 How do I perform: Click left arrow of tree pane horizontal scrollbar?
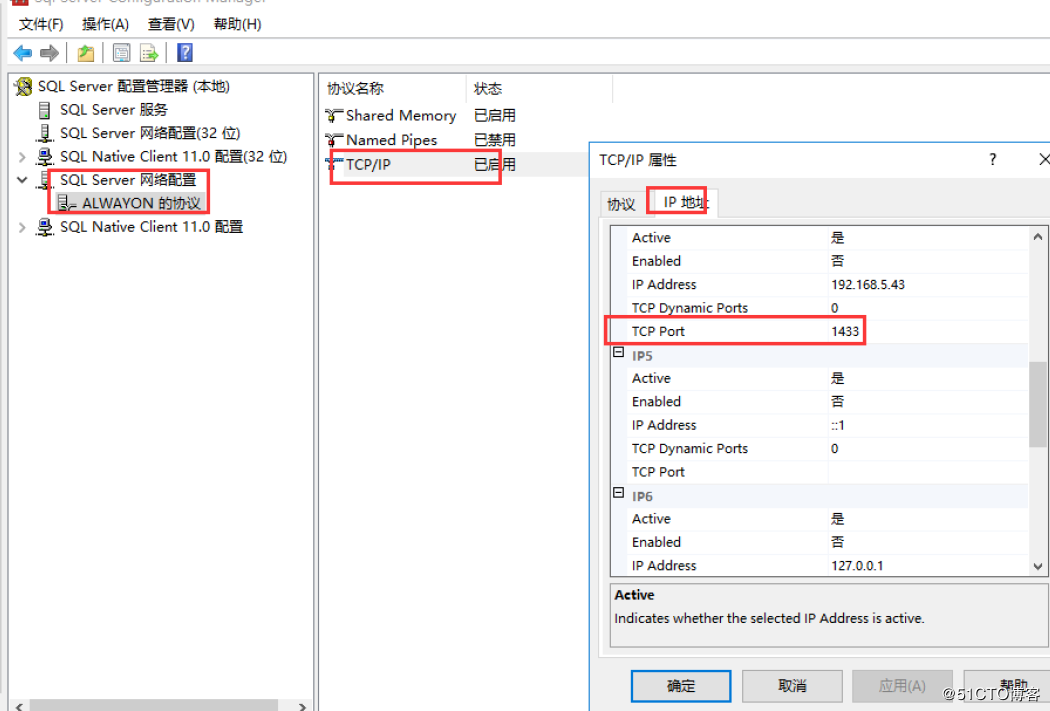tap(19, 706)
